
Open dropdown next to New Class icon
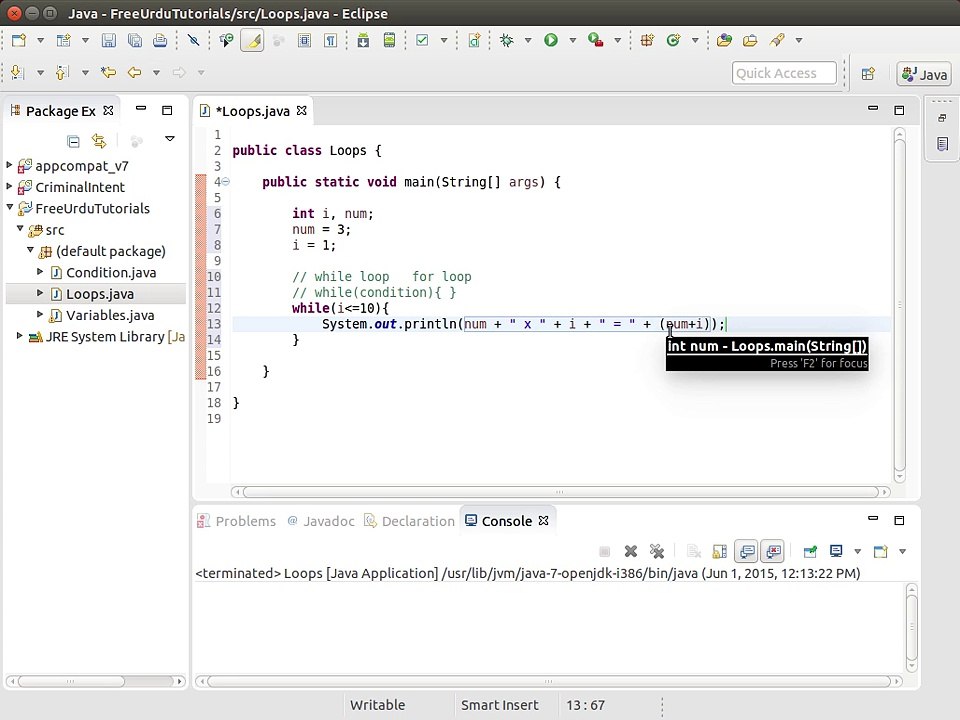695,40
